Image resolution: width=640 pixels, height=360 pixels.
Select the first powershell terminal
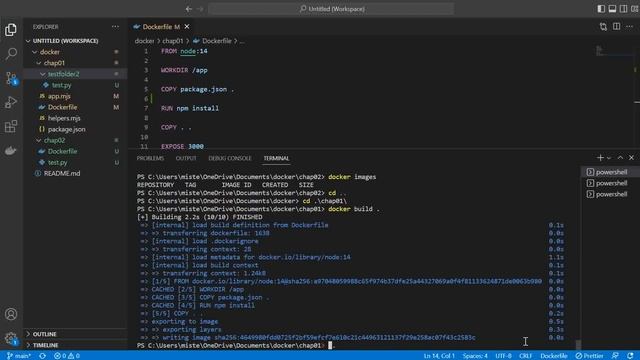610,172
